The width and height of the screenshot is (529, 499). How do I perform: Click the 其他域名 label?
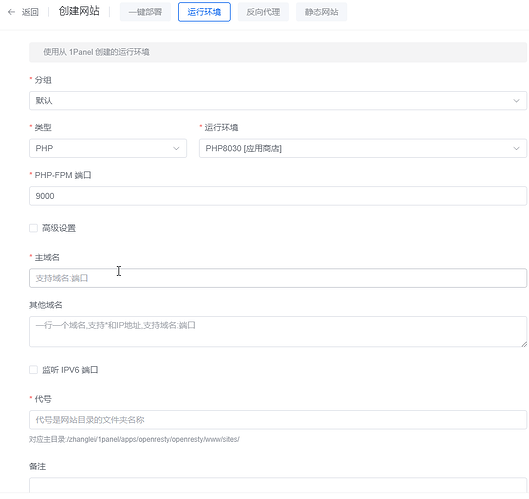[x=46, y=305]
